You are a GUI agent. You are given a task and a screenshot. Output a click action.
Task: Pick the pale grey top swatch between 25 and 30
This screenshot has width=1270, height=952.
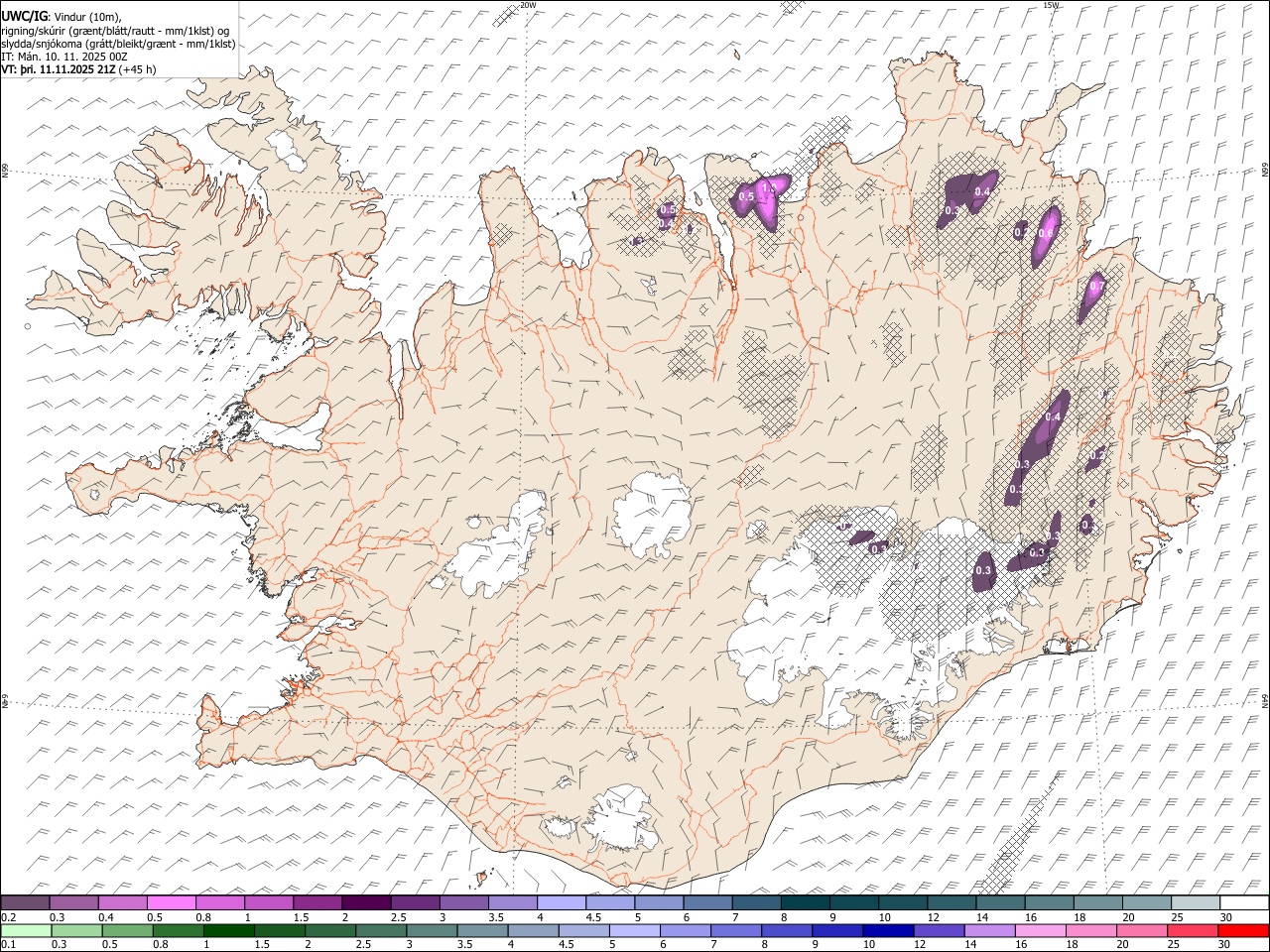click(1196, 903)
